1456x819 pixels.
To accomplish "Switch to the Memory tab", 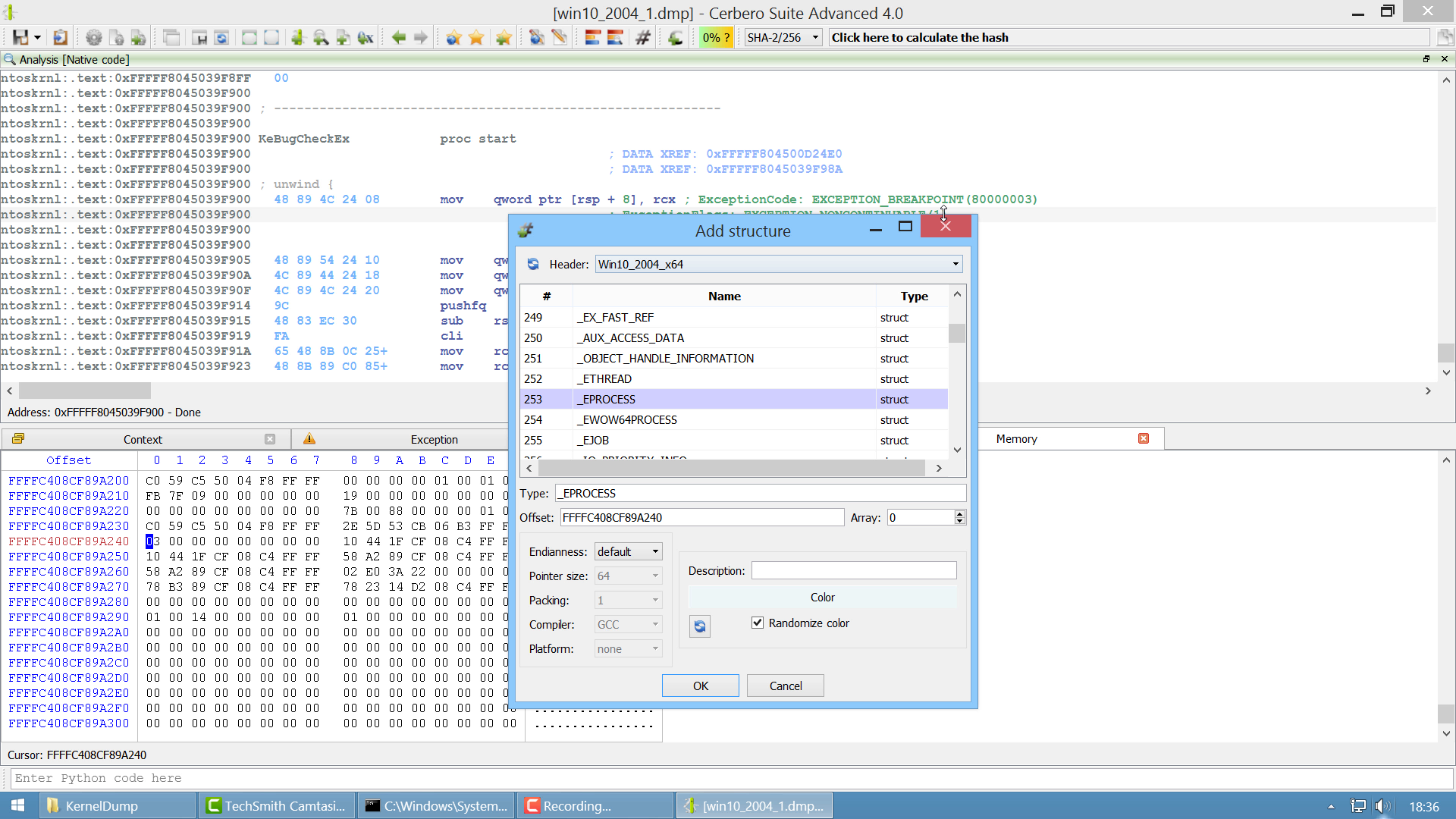I will (1016, 438).
